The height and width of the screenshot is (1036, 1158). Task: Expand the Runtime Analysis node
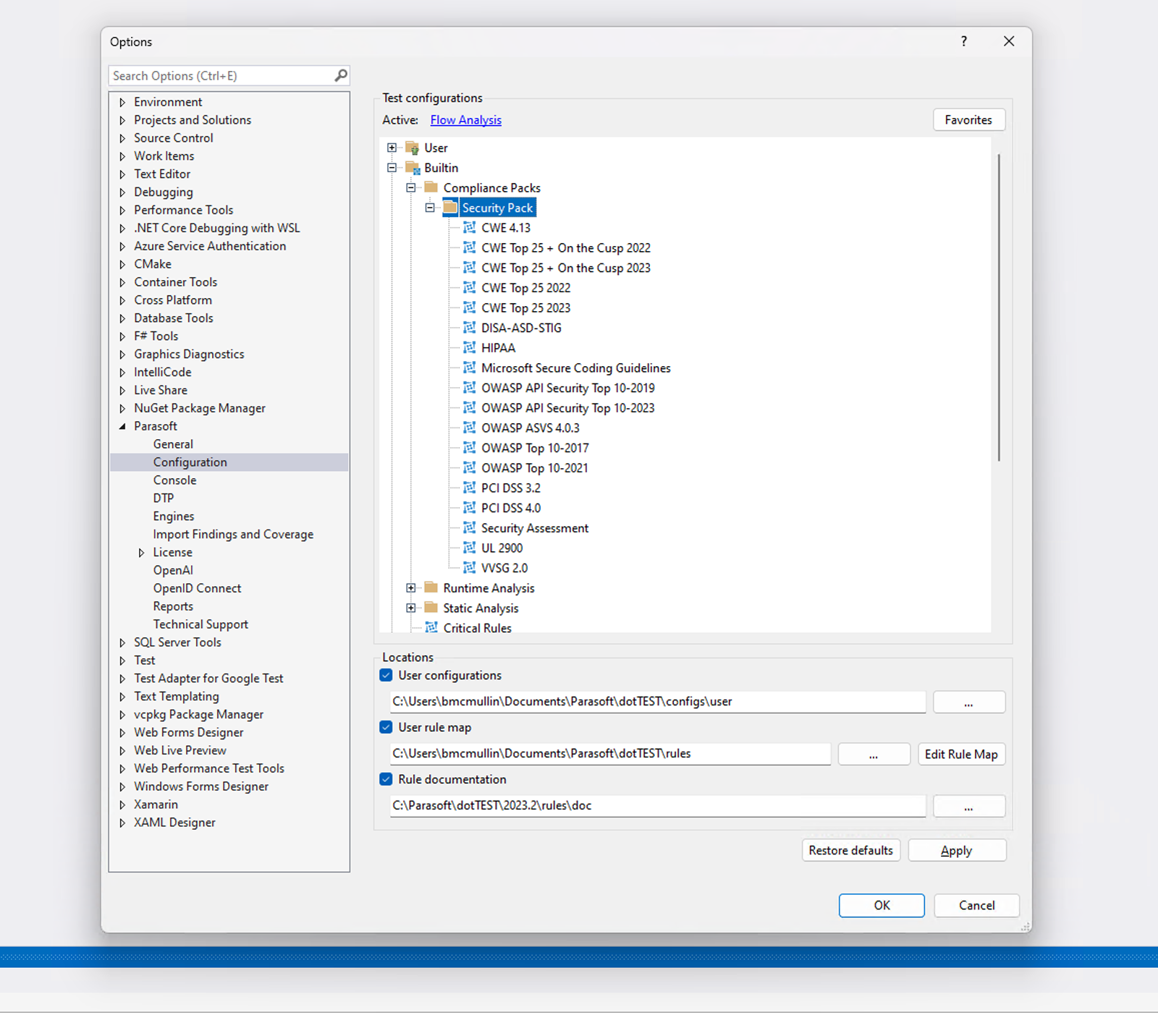(x=411, y=588)
